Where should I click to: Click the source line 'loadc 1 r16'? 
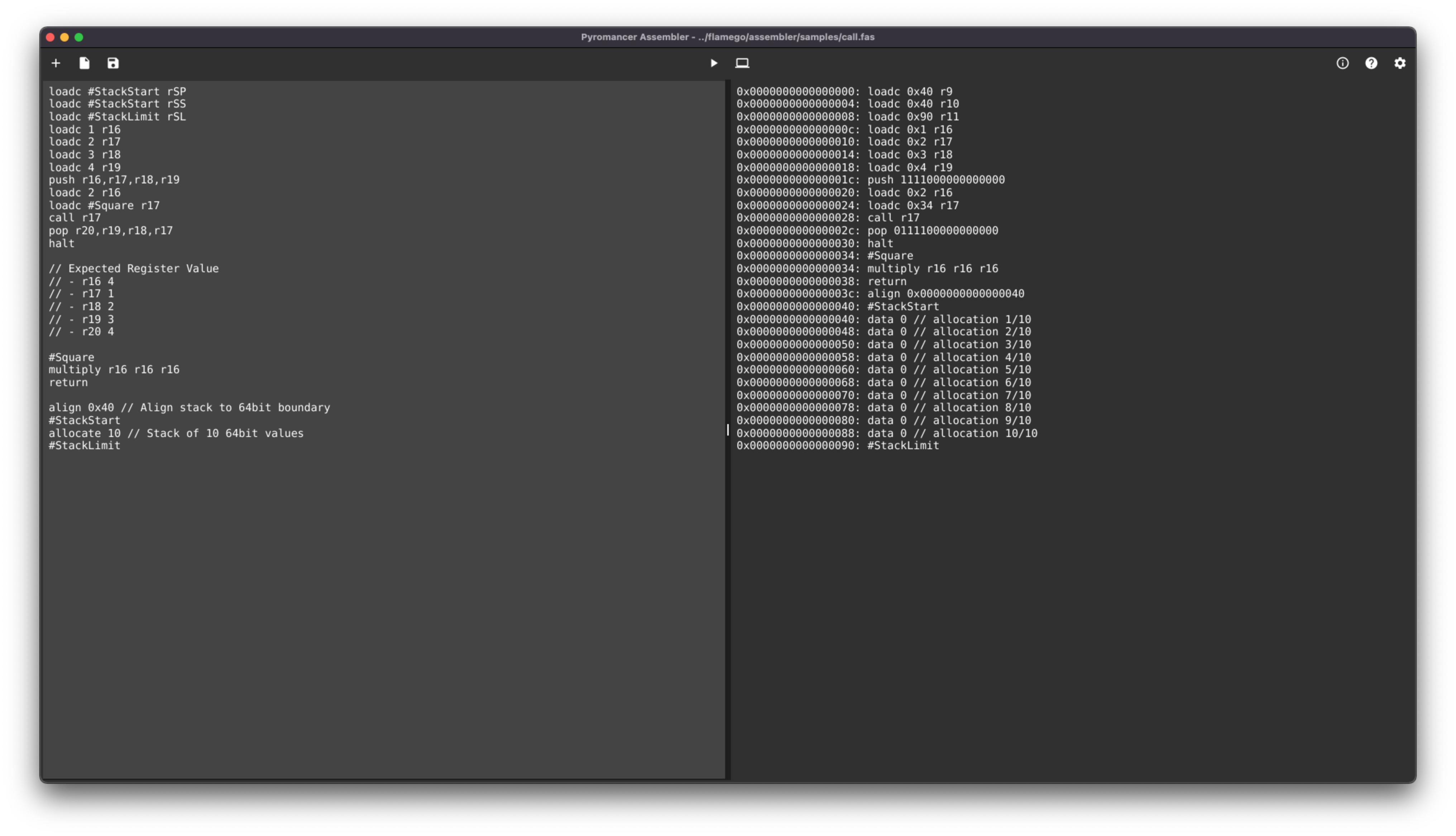85,130
